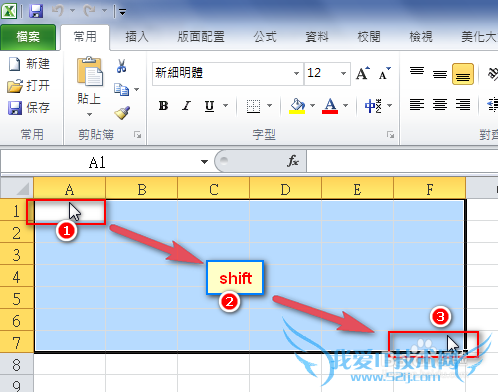Image resolution: width=498 pixels, height=392 pixels.
Task: Switch to the 校閱 ribbon tab
Action: point(369,37)
